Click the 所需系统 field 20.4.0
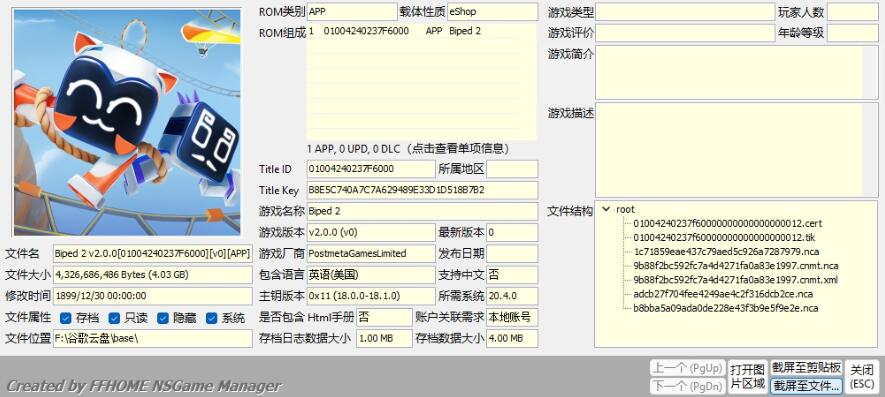Image resolution: width=885 pixels, height=397 pixels. point(512,296)
